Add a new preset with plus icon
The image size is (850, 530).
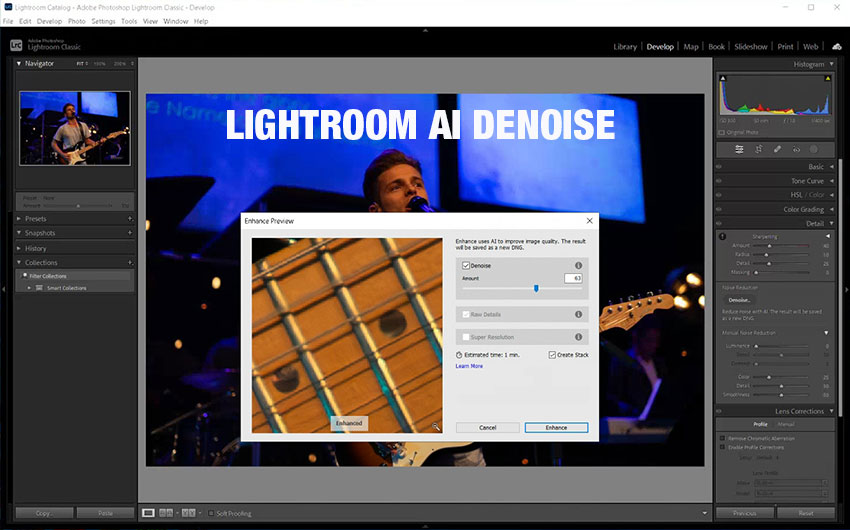tap(130, 219)
